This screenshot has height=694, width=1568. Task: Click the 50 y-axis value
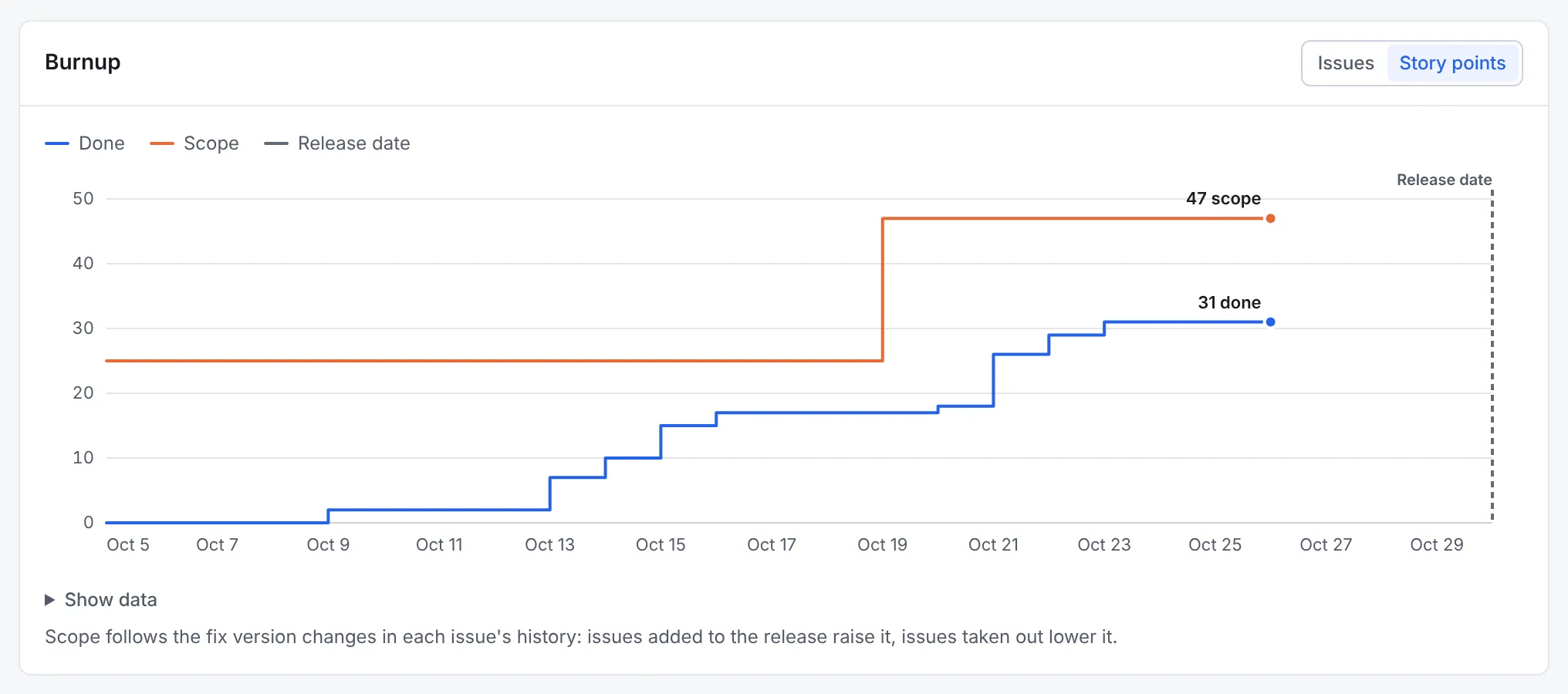pos(83,199)
